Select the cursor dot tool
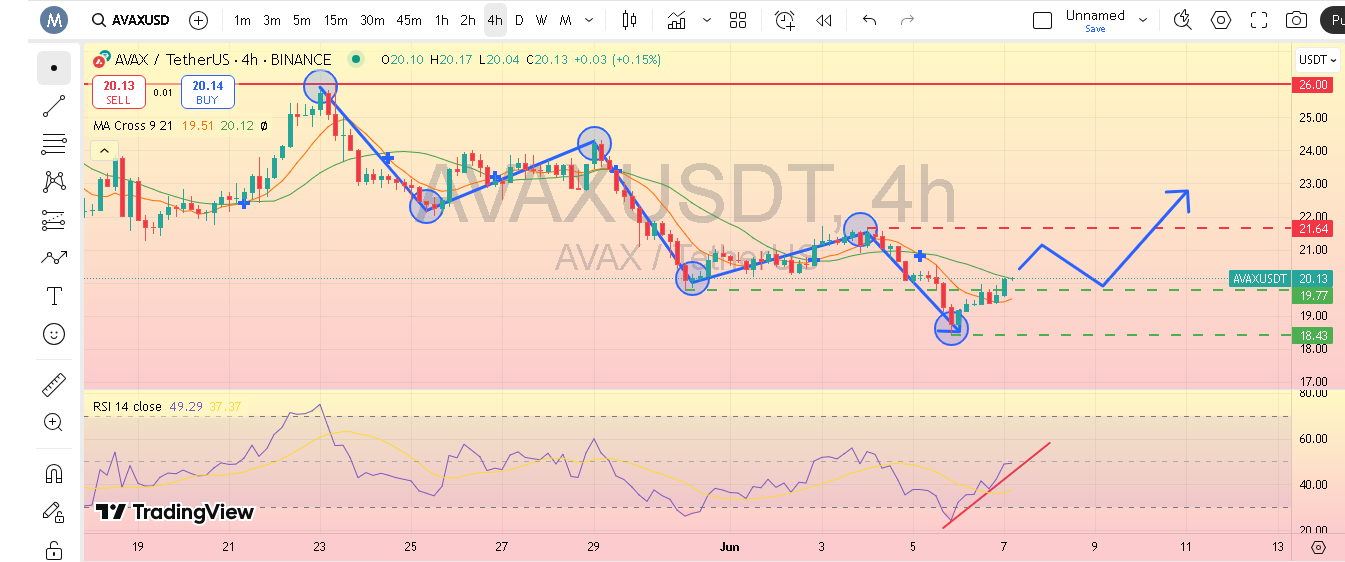 [x=54, y=68]
